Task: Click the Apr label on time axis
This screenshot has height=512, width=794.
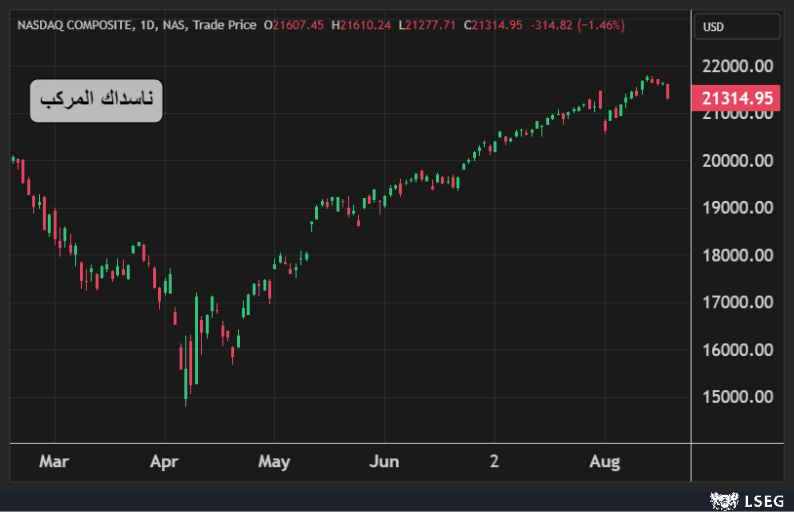Action: coord(163,461)
